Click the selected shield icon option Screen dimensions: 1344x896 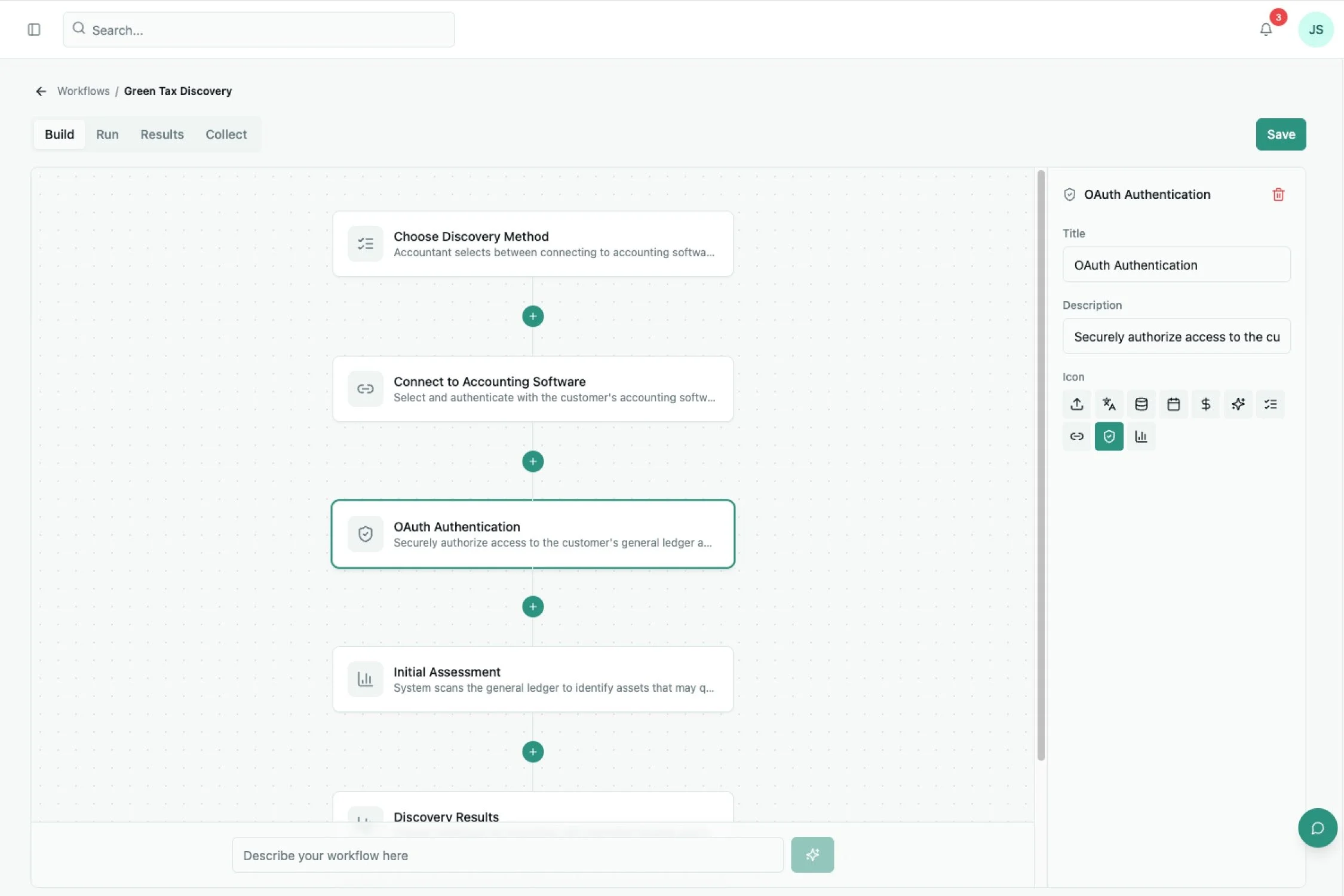coord(1109,437)
